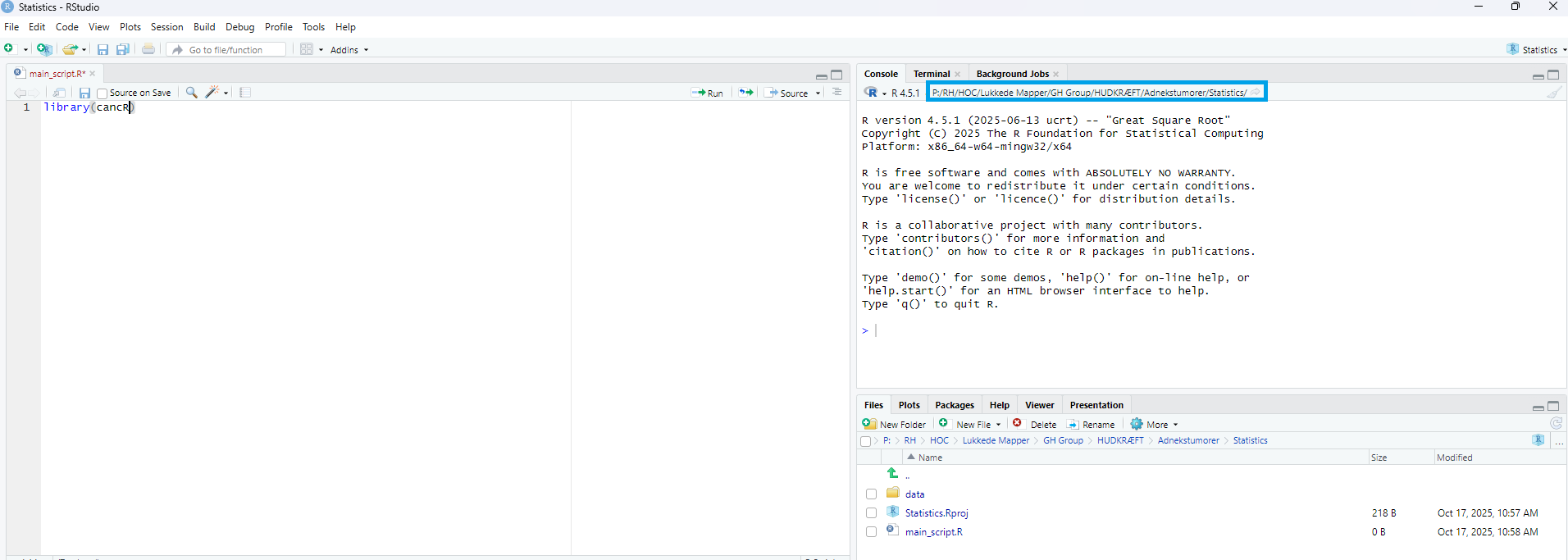
Task: Expand the Addins dropdown
Action: (x=349, y=50)
